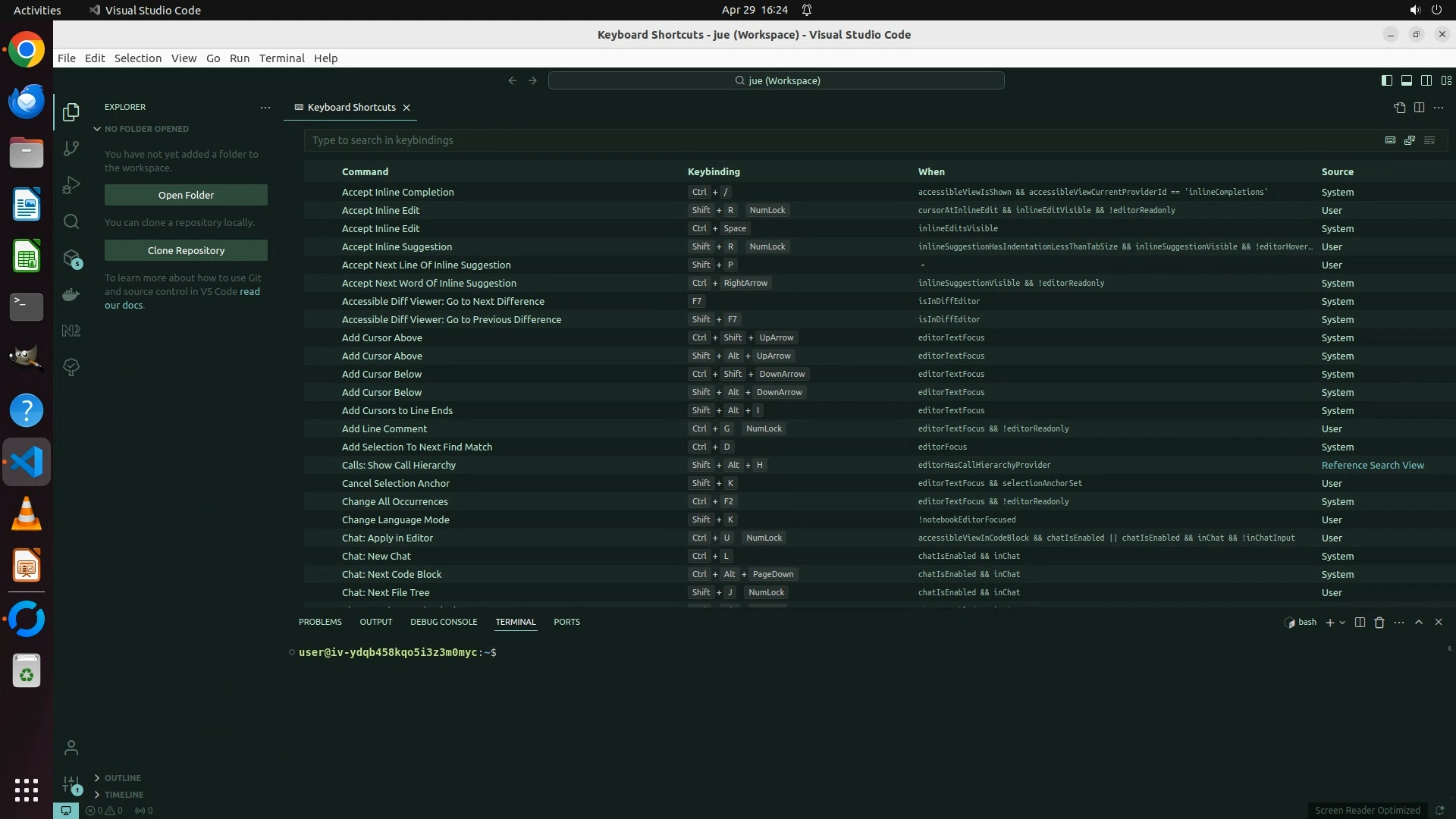This screenshot has width=1456, height=819.
Task: Open the Extensions view
Action: coord(71,259)
